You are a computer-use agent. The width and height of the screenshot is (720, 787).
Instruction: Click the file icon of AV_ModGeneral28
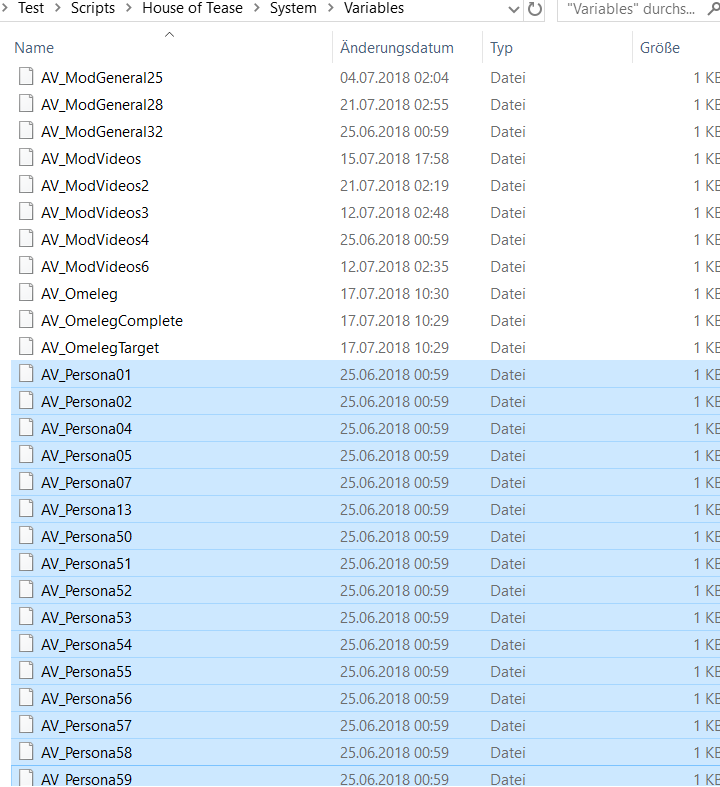pyautogui.click(x=26, y=103)
